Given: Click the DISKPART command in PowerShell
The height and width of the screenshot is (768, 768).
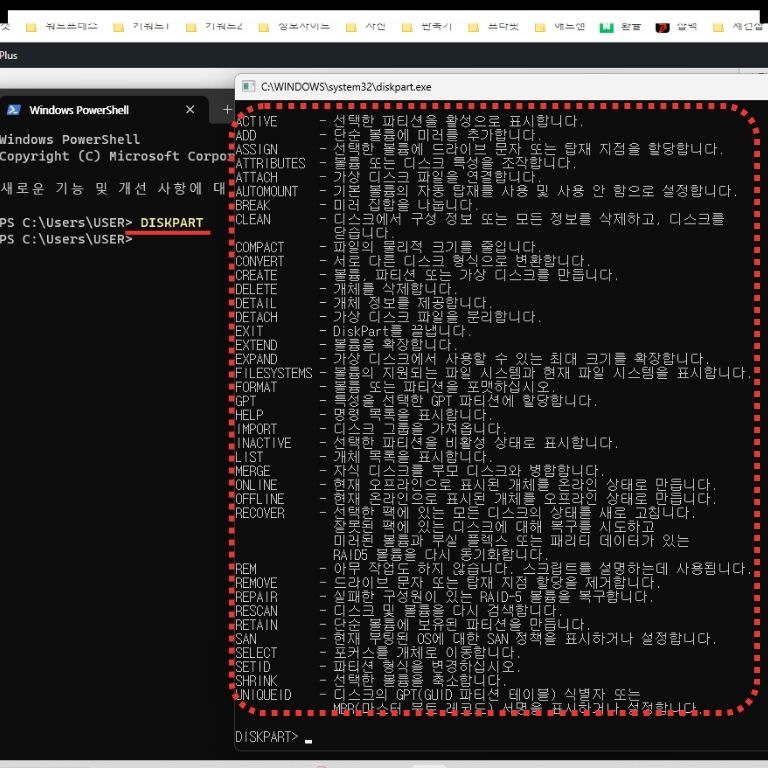Looking at the screenshot, I should (171, 222).
